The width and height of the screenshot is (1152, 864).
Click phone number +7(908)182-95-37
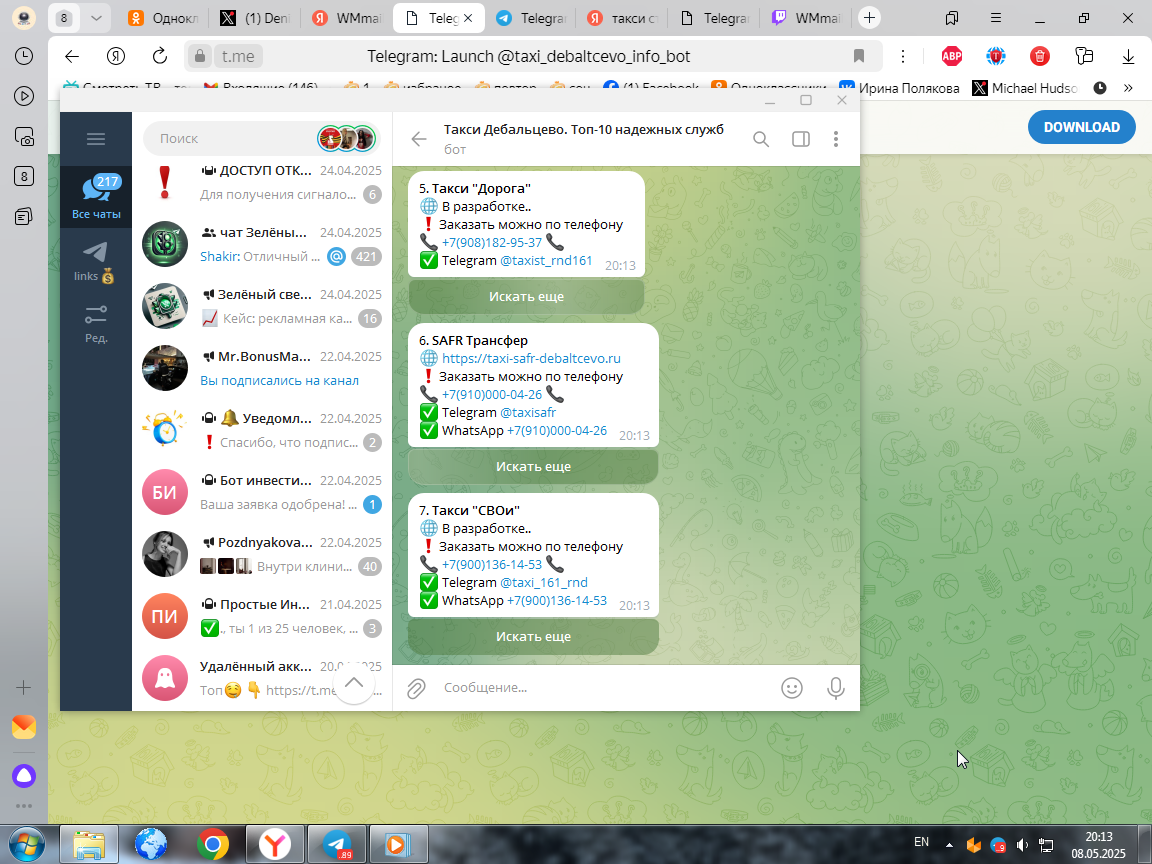[x=492, y=242]
